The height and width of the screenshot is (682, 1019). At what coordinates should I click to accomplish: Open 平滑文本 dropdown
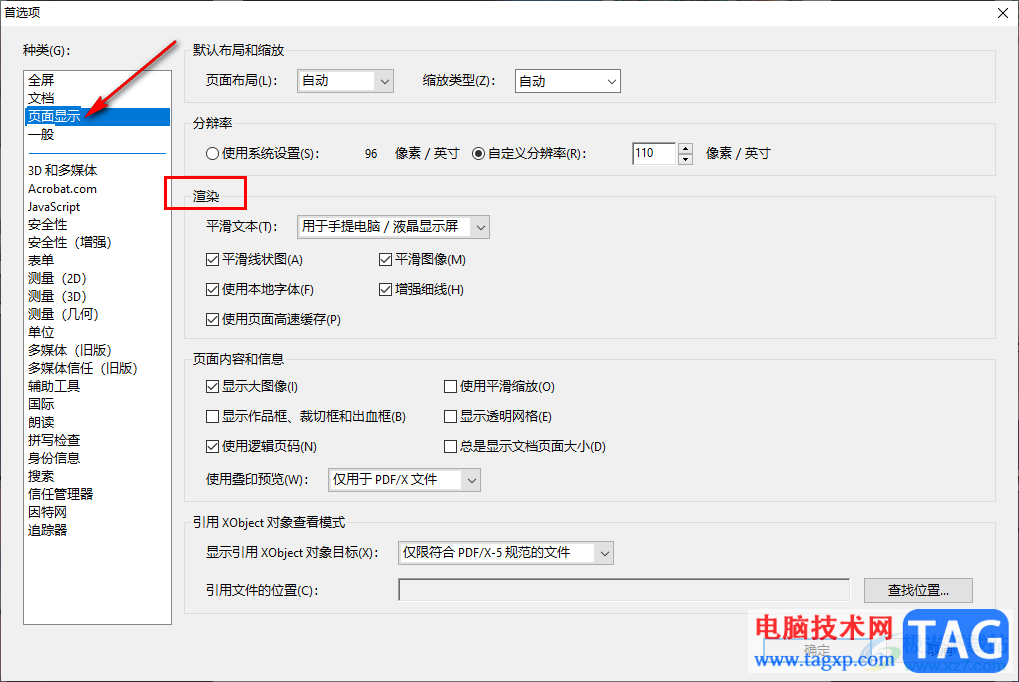tap(393, 227)
